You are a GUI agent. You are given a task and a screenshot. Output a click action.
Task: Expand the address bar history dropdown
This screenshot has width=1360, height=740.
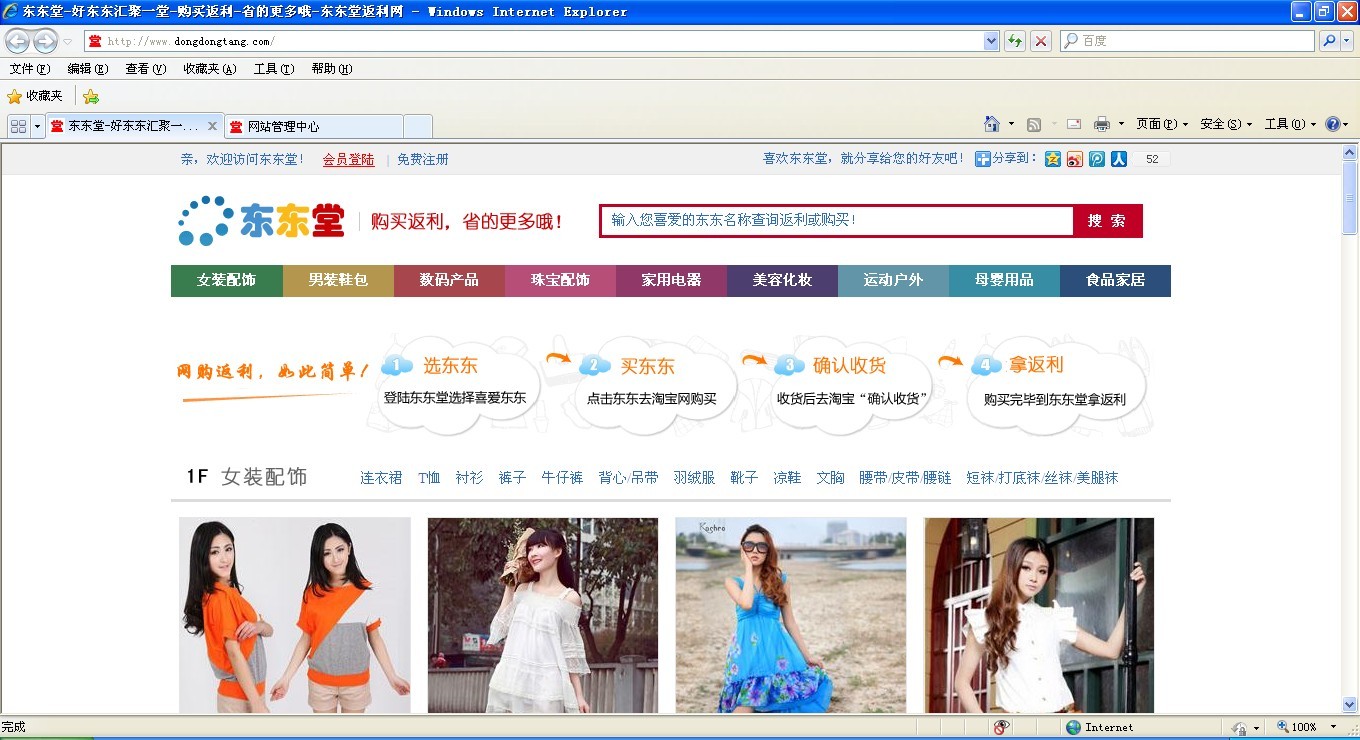(991, 41)
